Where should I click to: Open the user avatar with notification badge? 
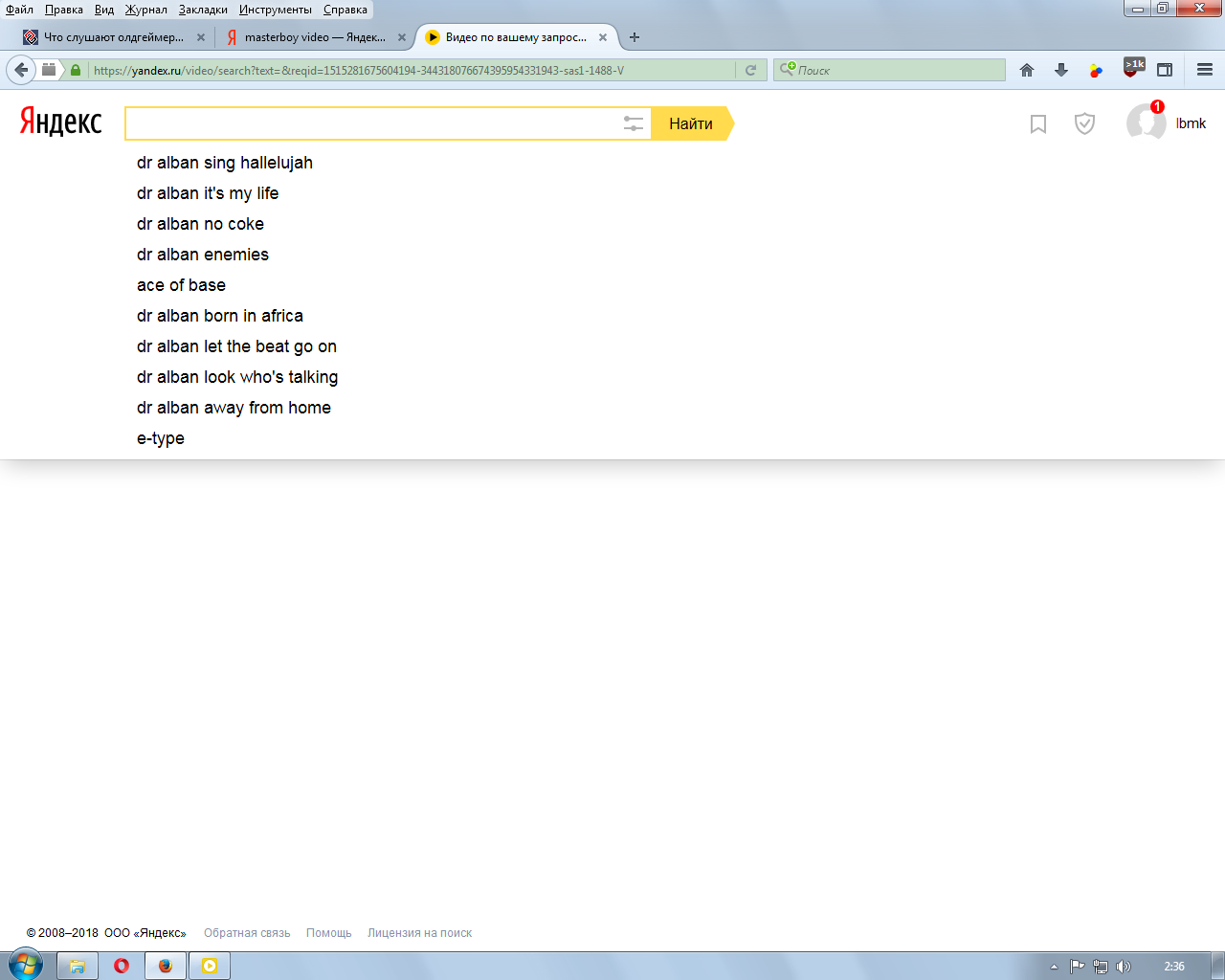click(1146, 122)
